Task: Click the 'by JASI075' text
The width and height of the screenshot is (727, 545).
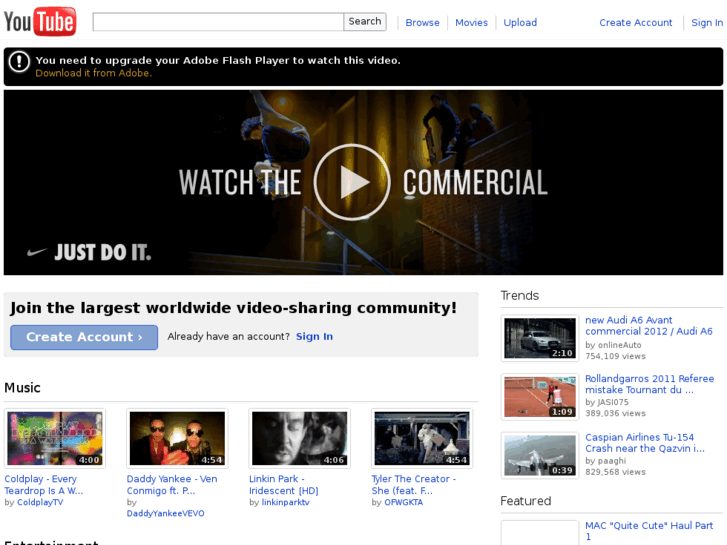Action: click(x=606, y=402)
